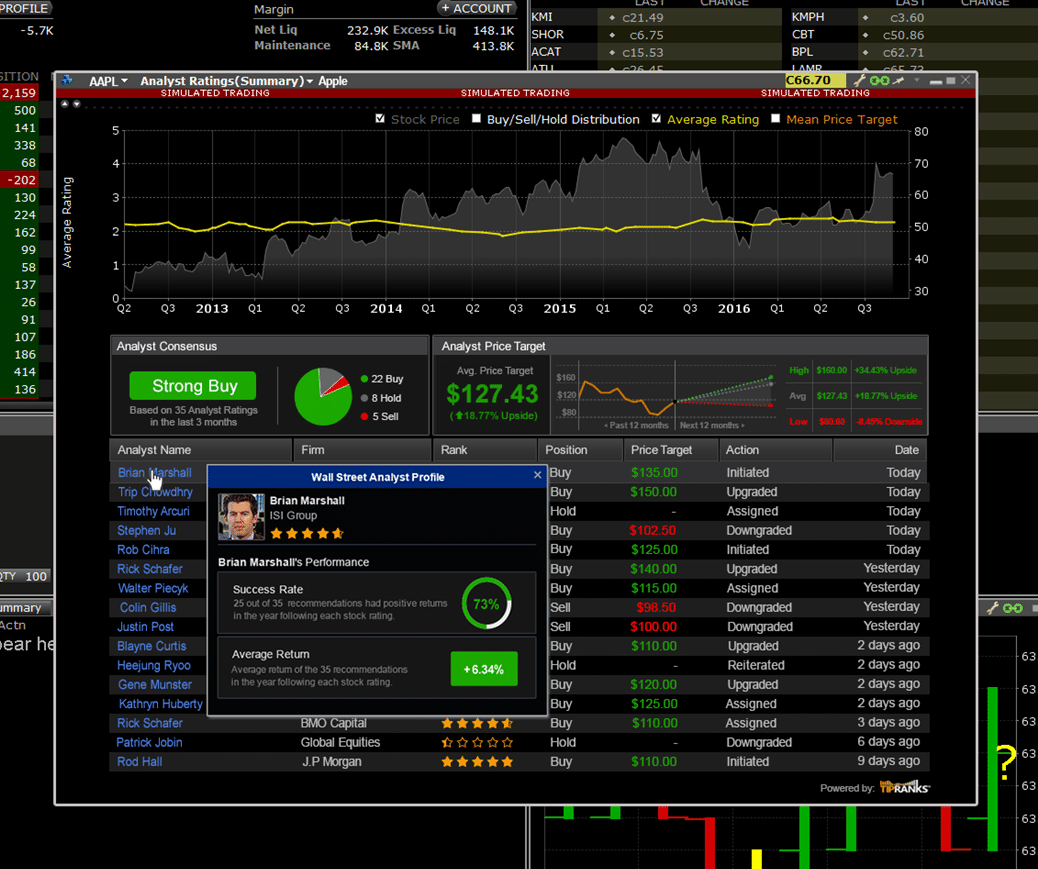Expand the Analyst Ratings(Summary) dropdown
This screenshot has width=1038, height=869.
tap(226, 81)
